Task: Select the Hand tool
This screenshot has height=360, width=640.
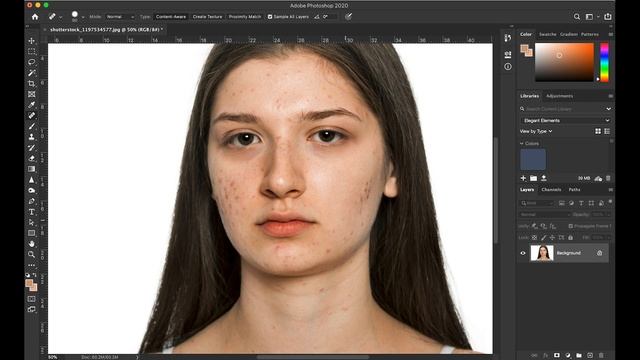Action: tap(31, 244)
